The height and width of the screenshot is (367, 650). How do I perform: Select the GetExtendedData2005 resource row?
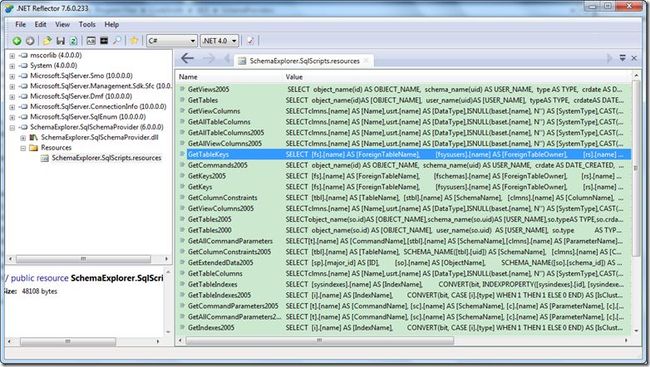point(405,262)
